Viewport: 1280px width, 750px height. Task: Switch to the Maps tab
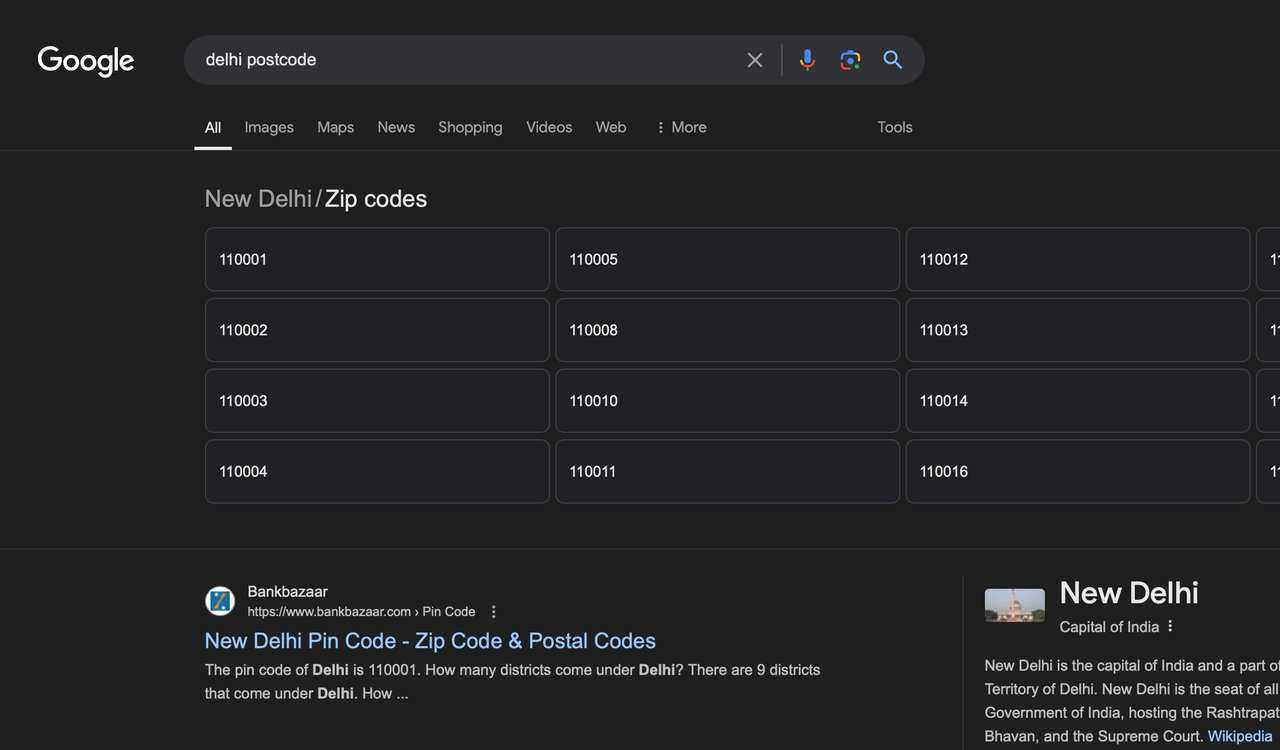pyautogui.click(x=335, y=127)
